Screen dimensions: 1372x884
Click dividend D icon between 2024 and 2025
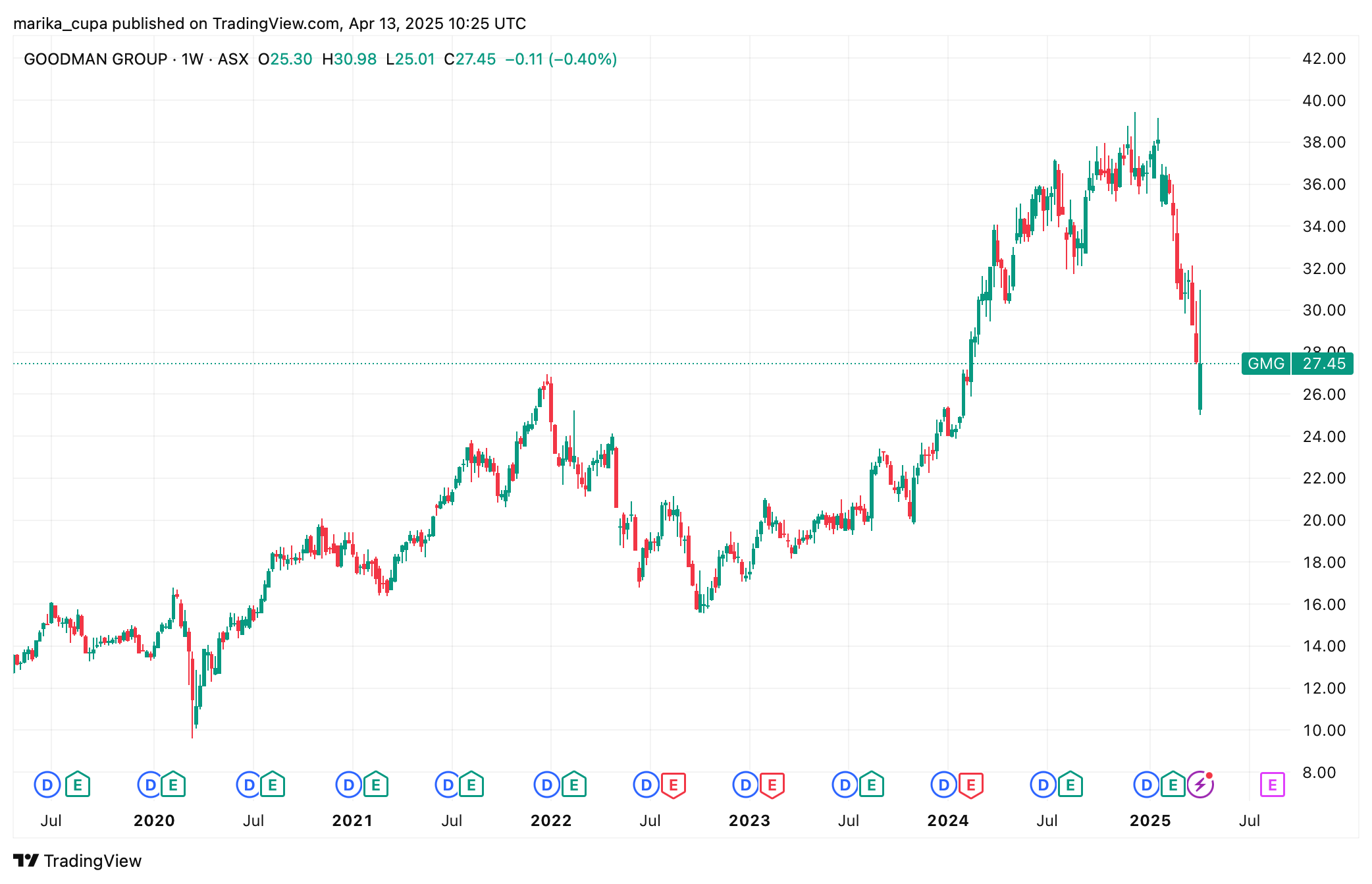[x=1043, y=785]
